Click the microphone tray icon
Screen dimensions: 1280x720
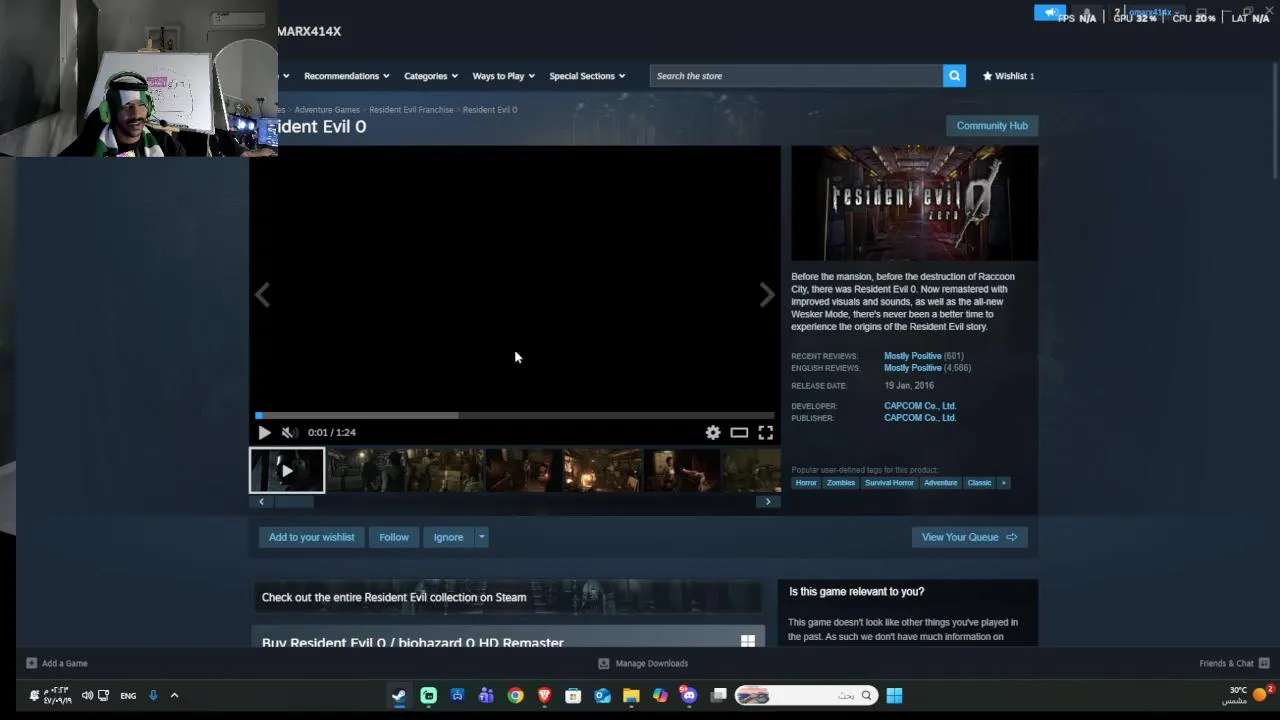pyautogui.click(x=153, y=696)
